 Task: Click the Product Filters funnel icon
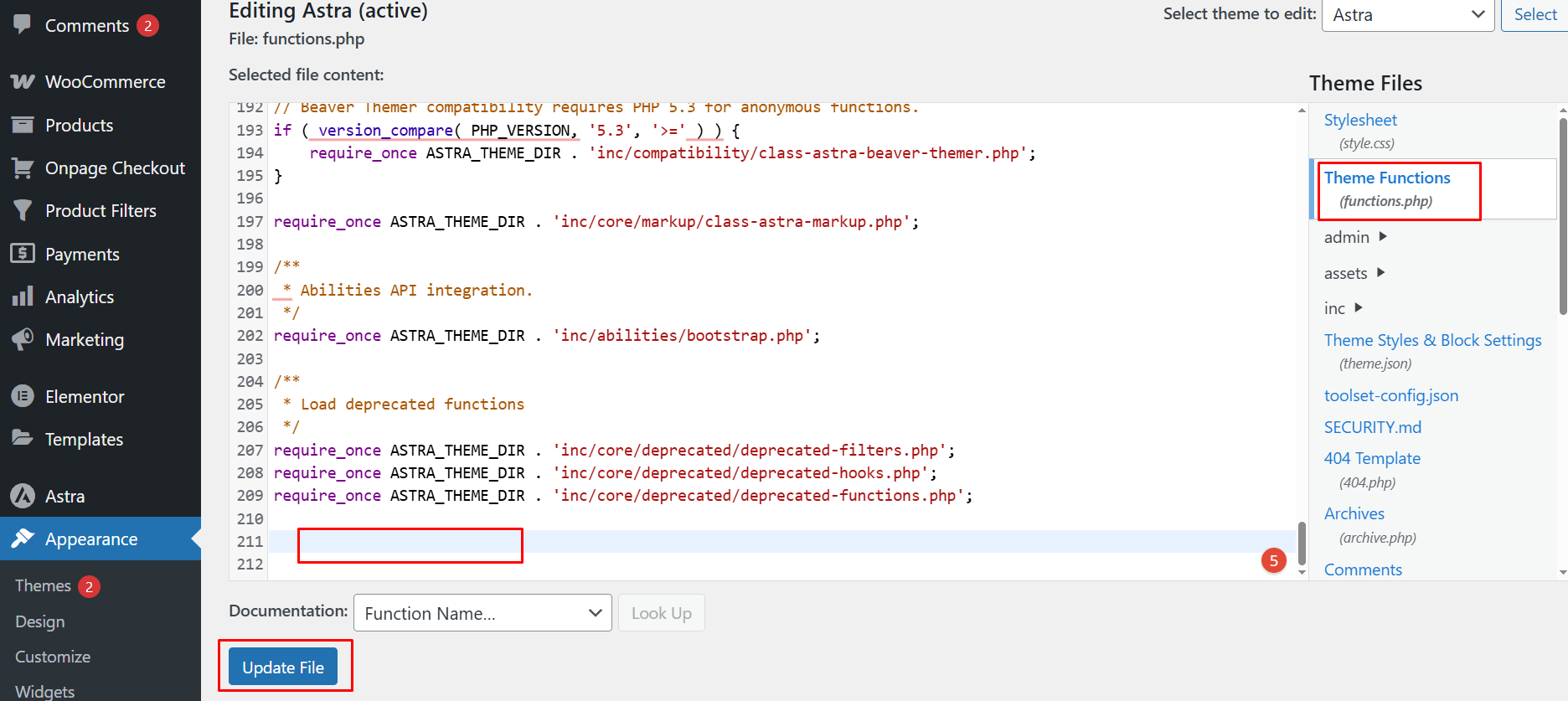(x=23, y=210)
